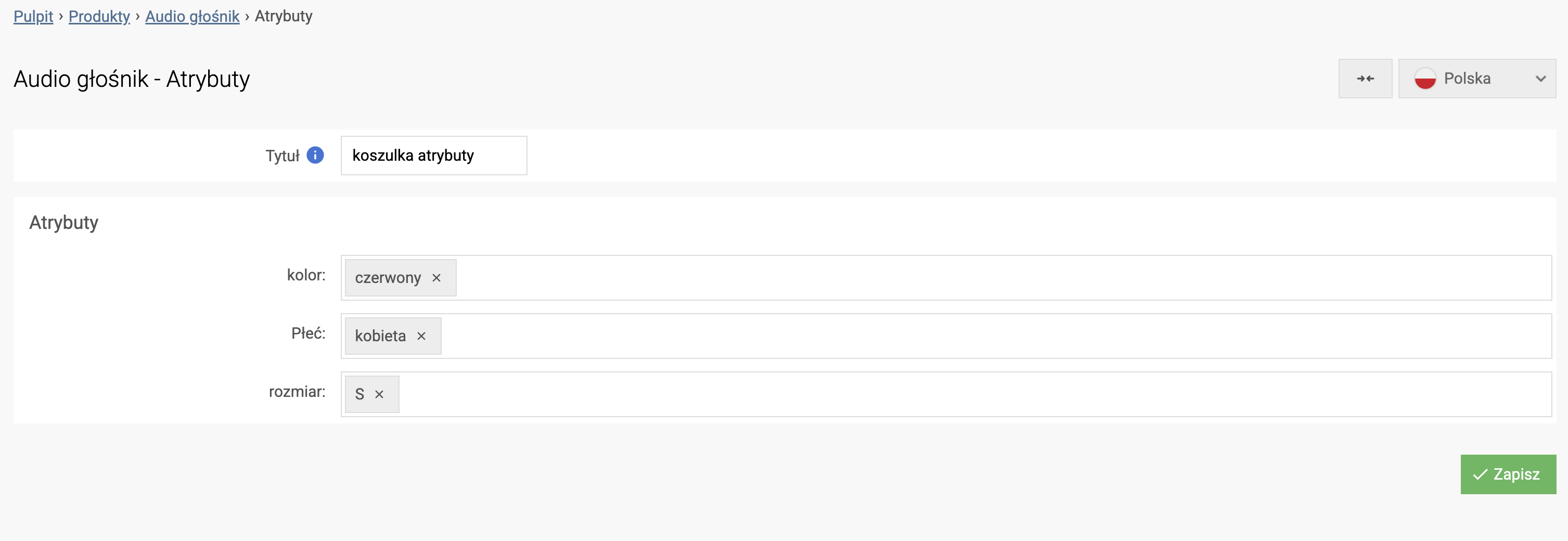
Task: Click the Tytuł text input field
Action: (433, 156)
